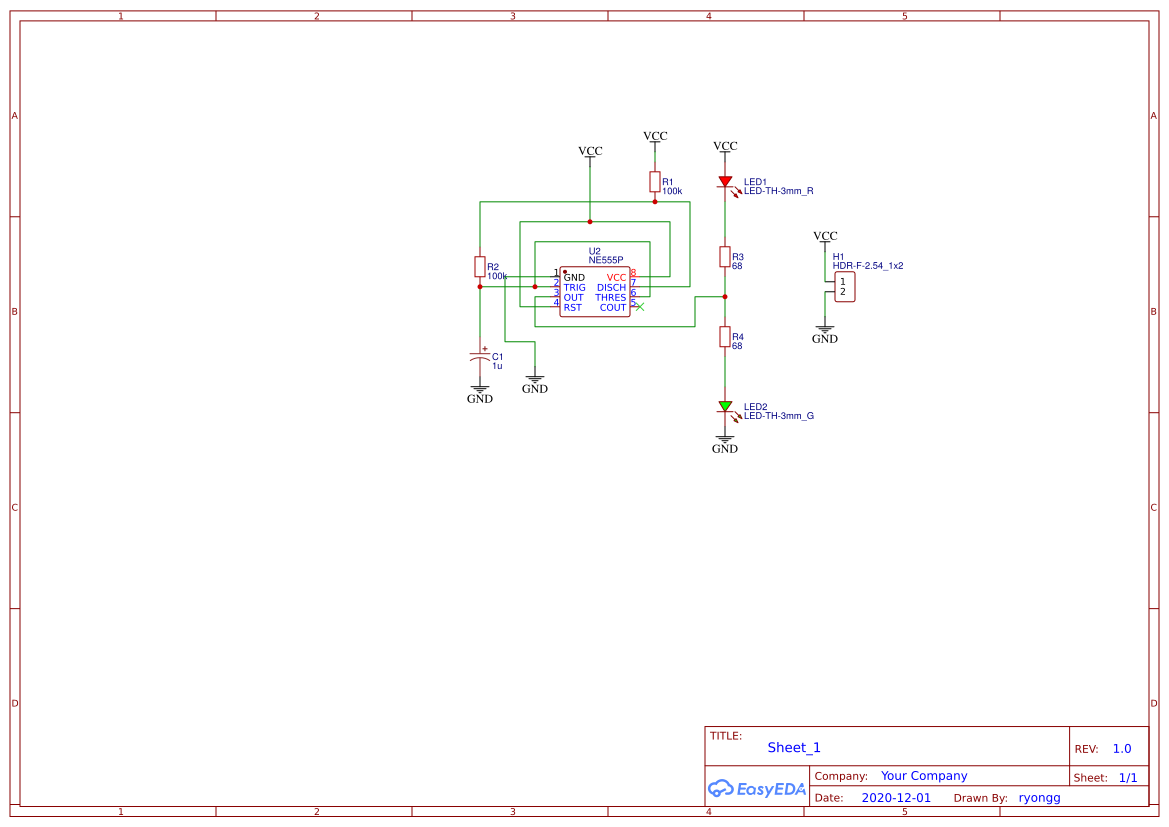Click the TRIG pin label
The width and height of the screenshot is (1169, 827).
pyautogui.click(x=575, y=287)
